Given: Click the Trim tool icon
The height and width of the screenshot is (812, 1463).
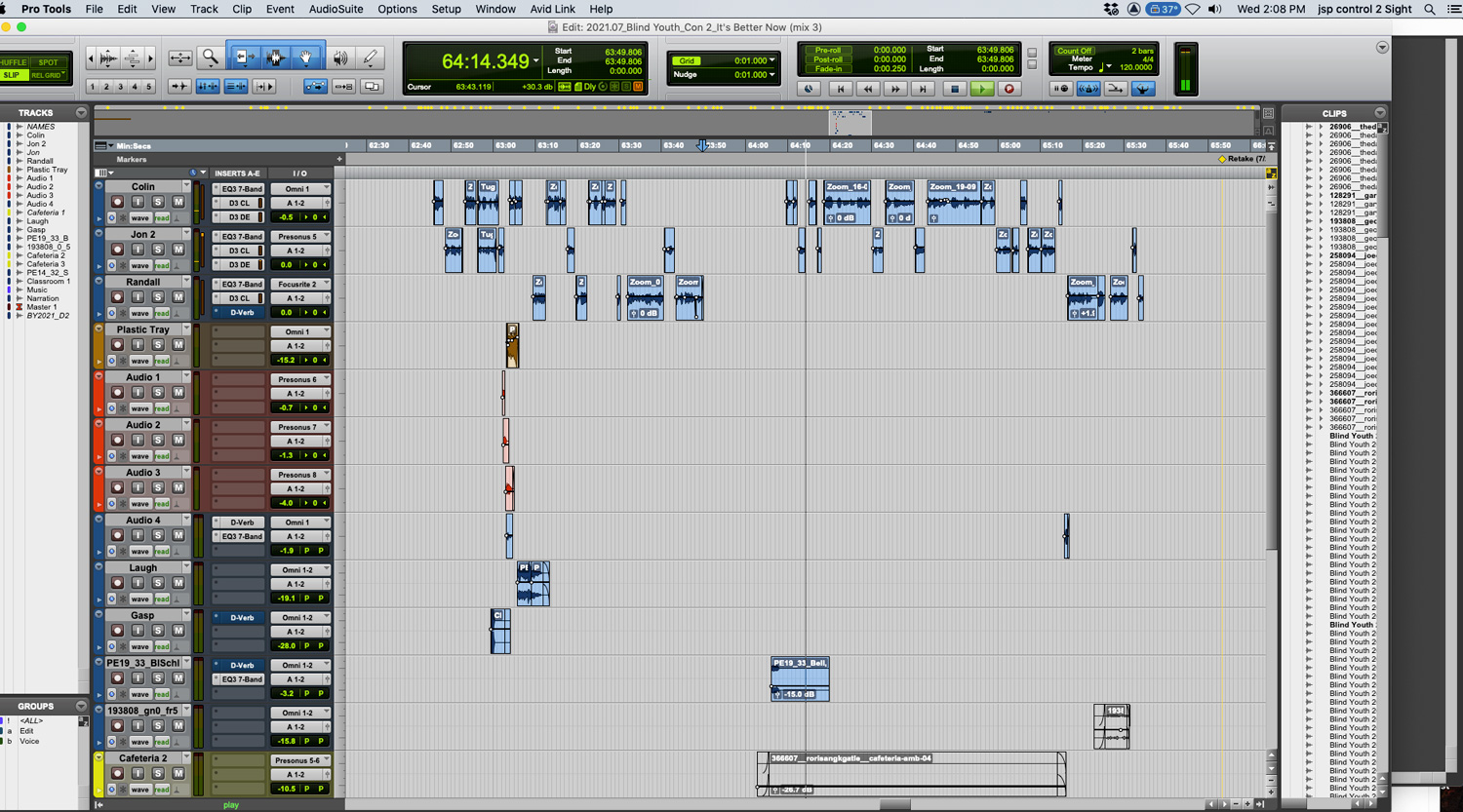Looking at the screenshot, I should pyautogui.click(x=244, y=58).
